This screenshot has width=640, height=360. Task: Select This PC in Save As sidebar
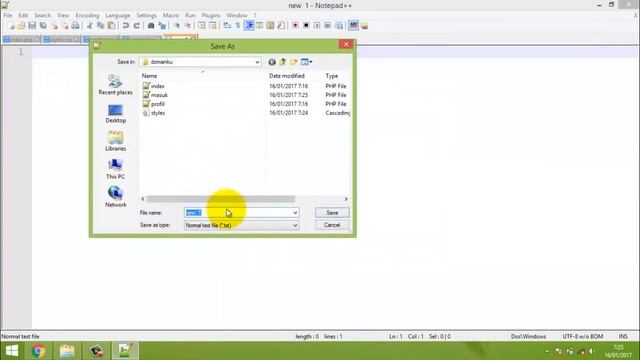(x=116, y=169)
